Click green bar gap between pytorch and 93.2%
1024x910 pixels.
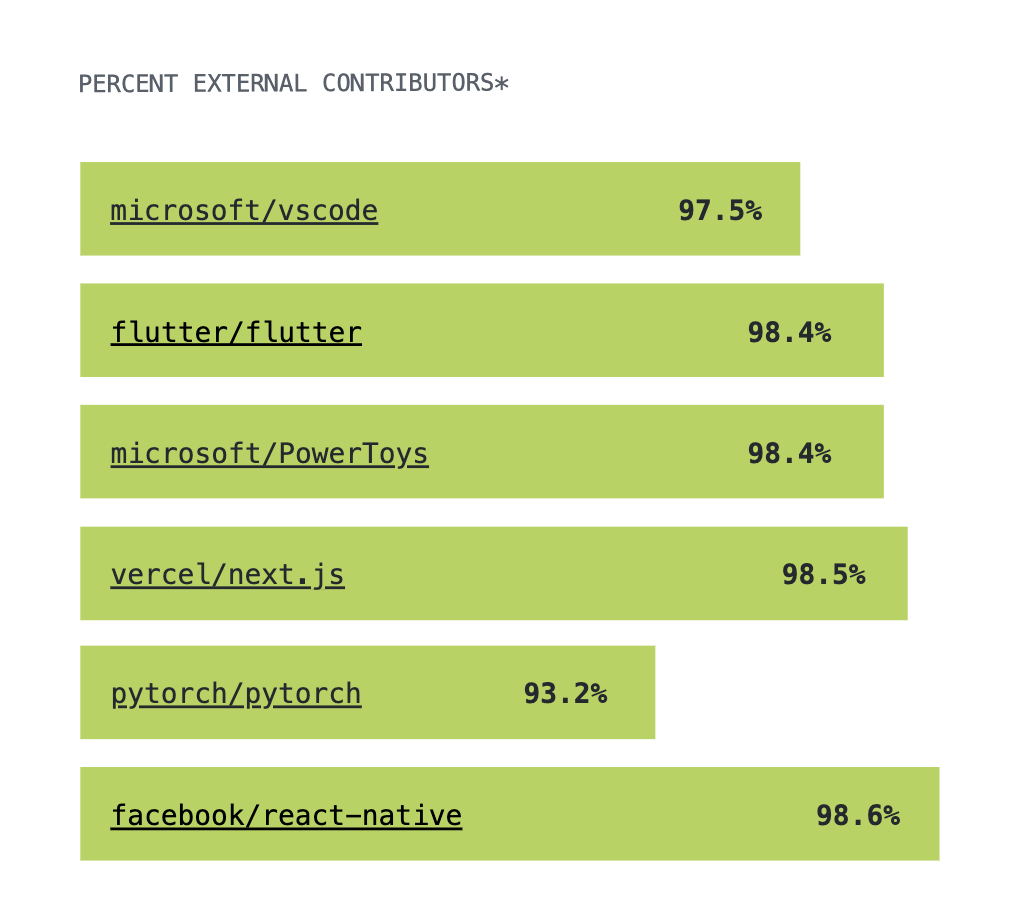click(x=442, y=692)
